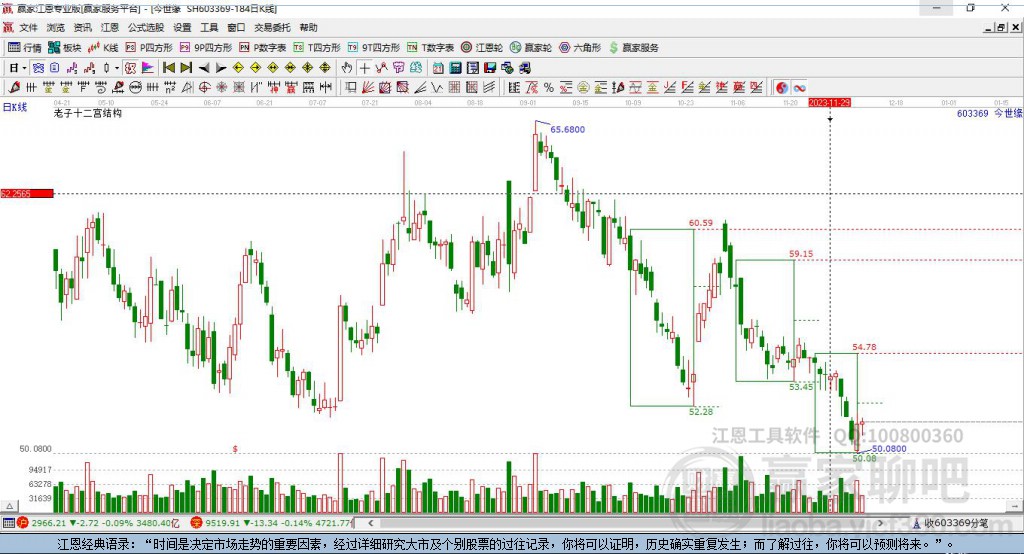Open the 公式选股 menu
This screenshot has width=1024, height=554.
click(146, 27)
